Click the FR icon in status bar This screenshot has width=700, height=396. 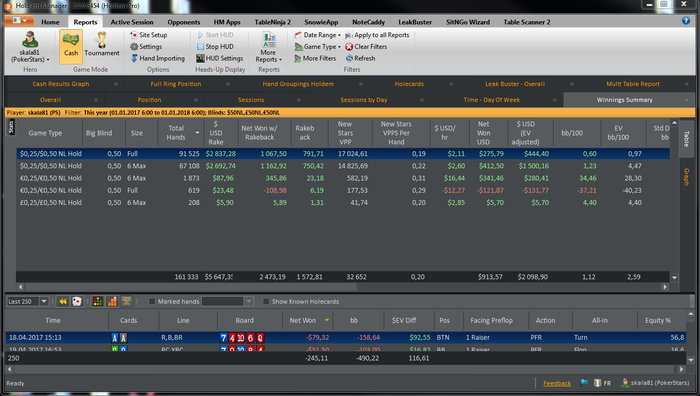pos(602,383)
